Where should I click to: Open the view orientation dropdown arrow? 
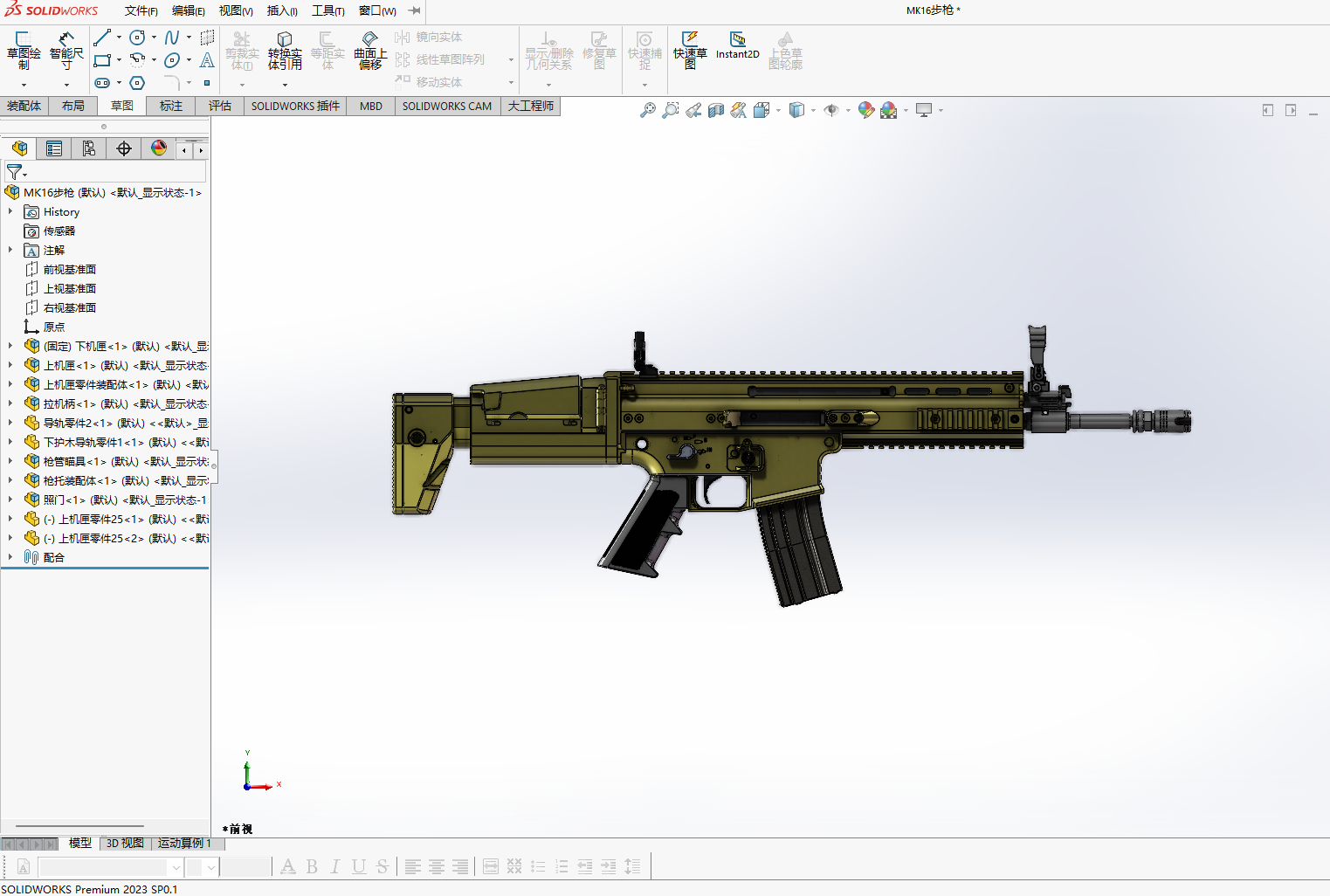pos(778,110)
